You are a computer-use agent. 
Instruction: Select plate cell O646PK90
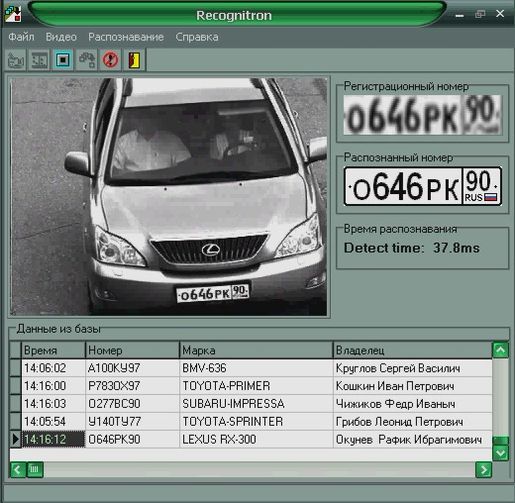tap(132, 439)
